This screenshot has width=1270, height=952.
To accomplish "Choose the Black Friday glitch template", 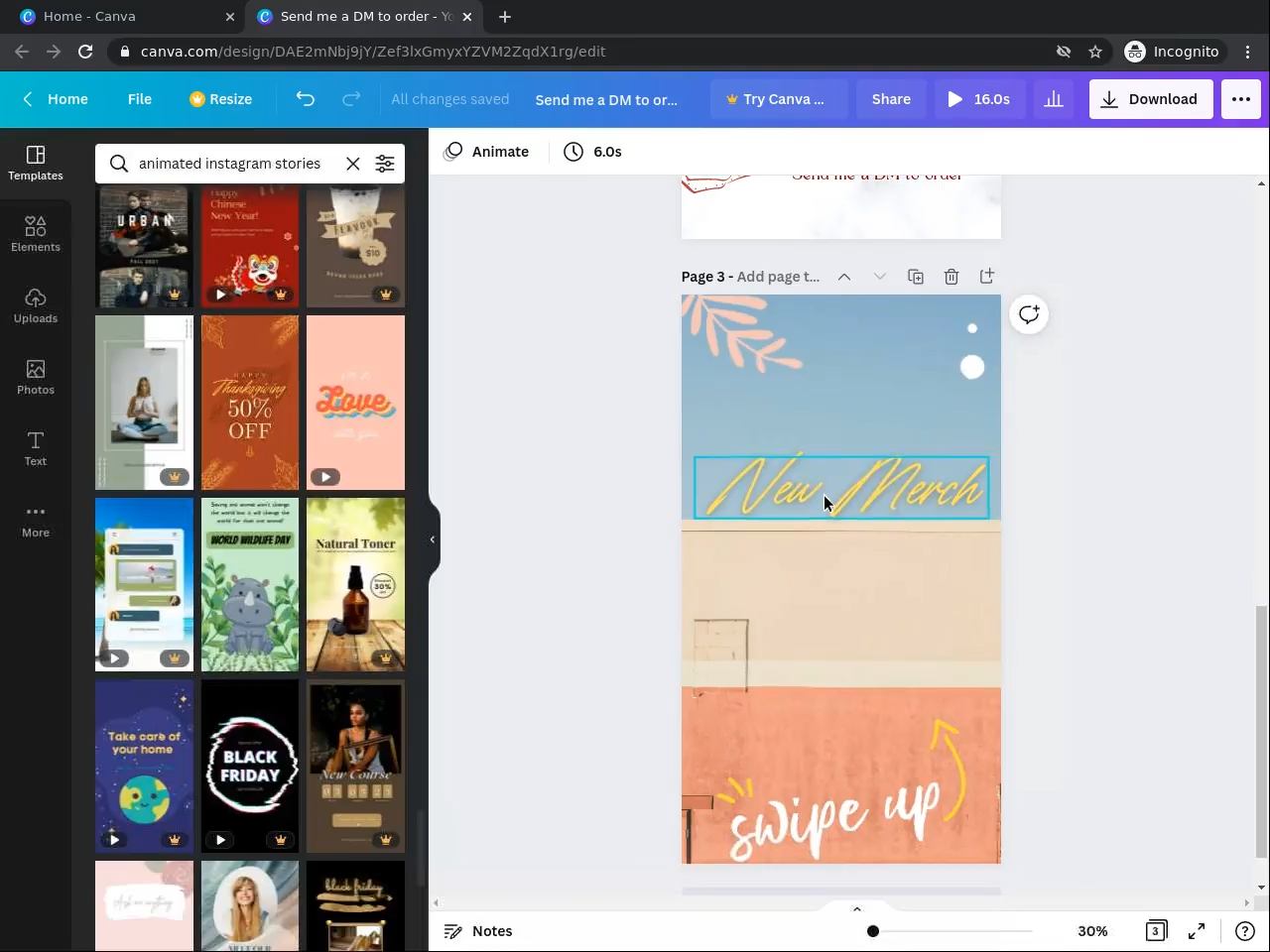I will coord(250,766).
